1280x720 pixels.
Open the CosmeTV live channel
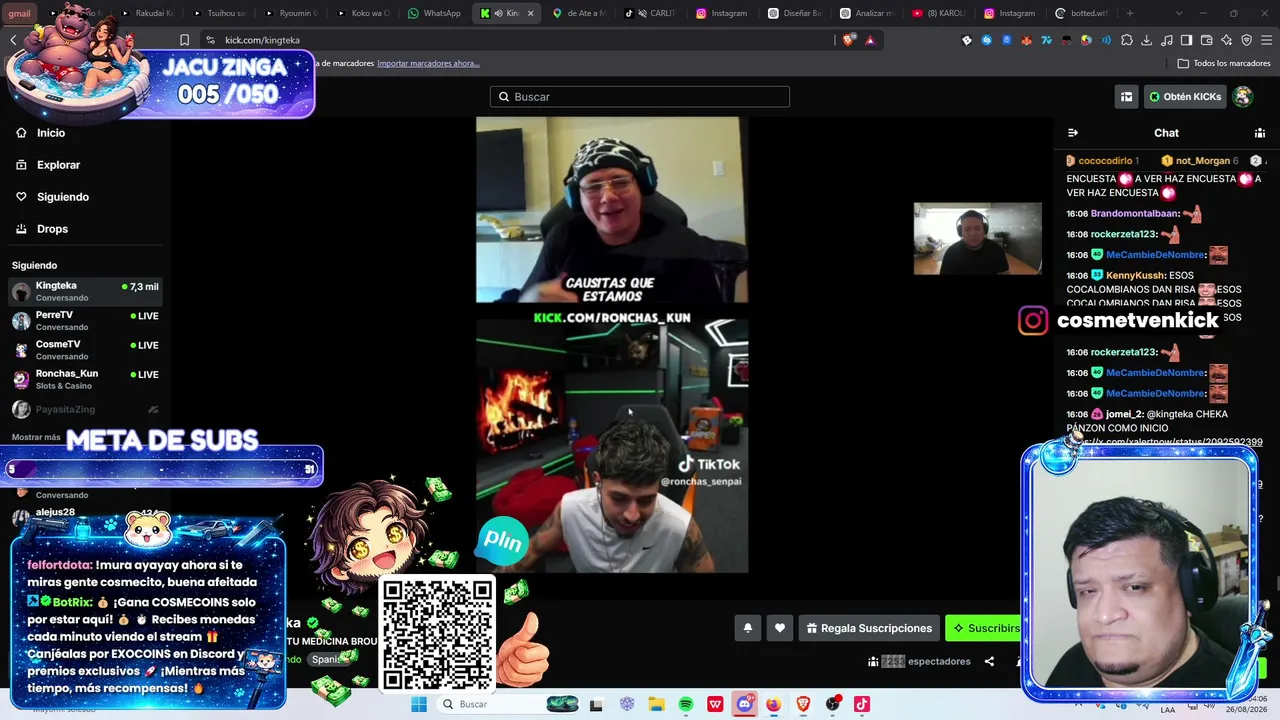(85, 350)
